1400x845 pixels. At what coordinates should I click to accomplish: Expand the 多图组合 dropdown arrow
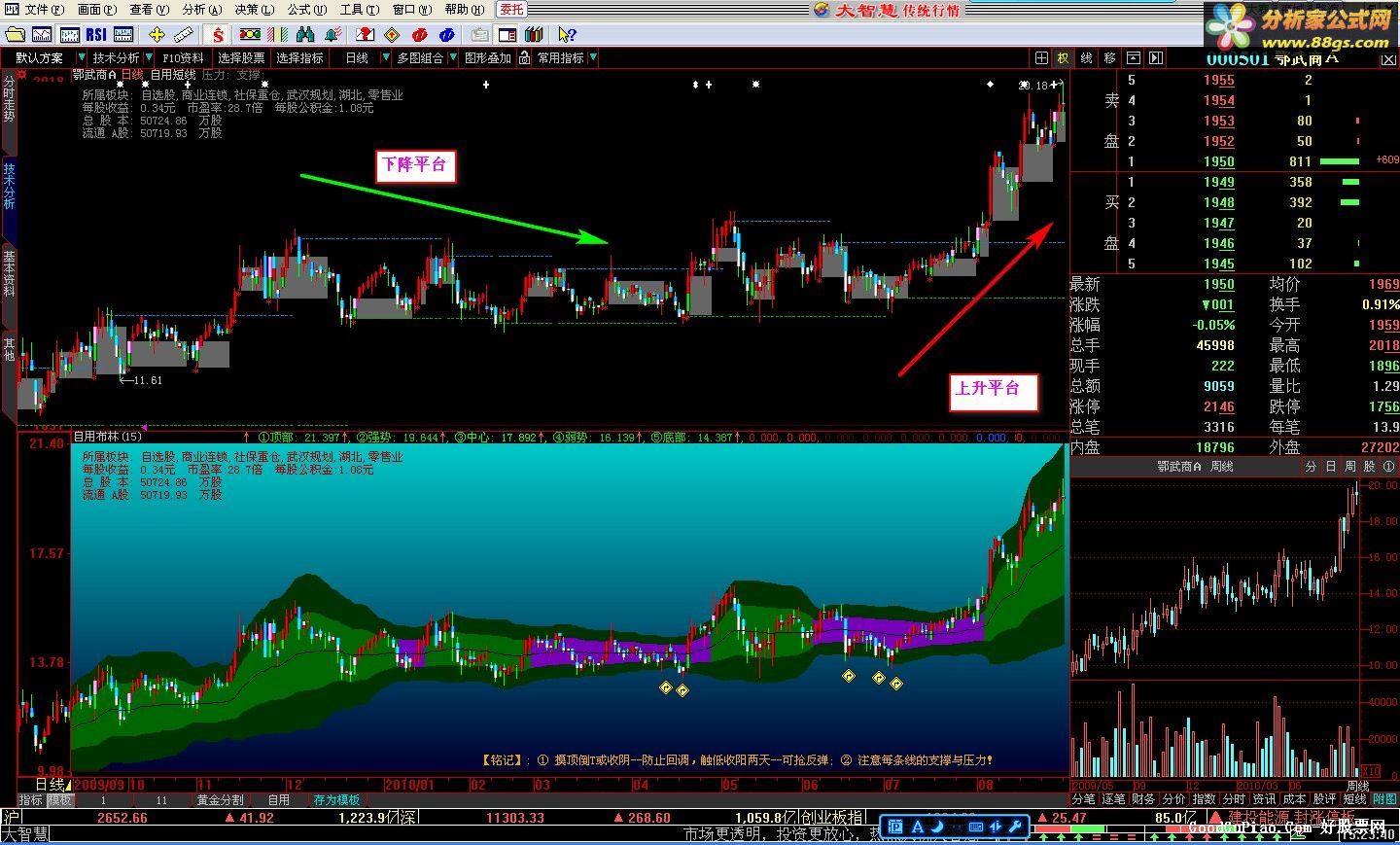[x=452, y=58]
